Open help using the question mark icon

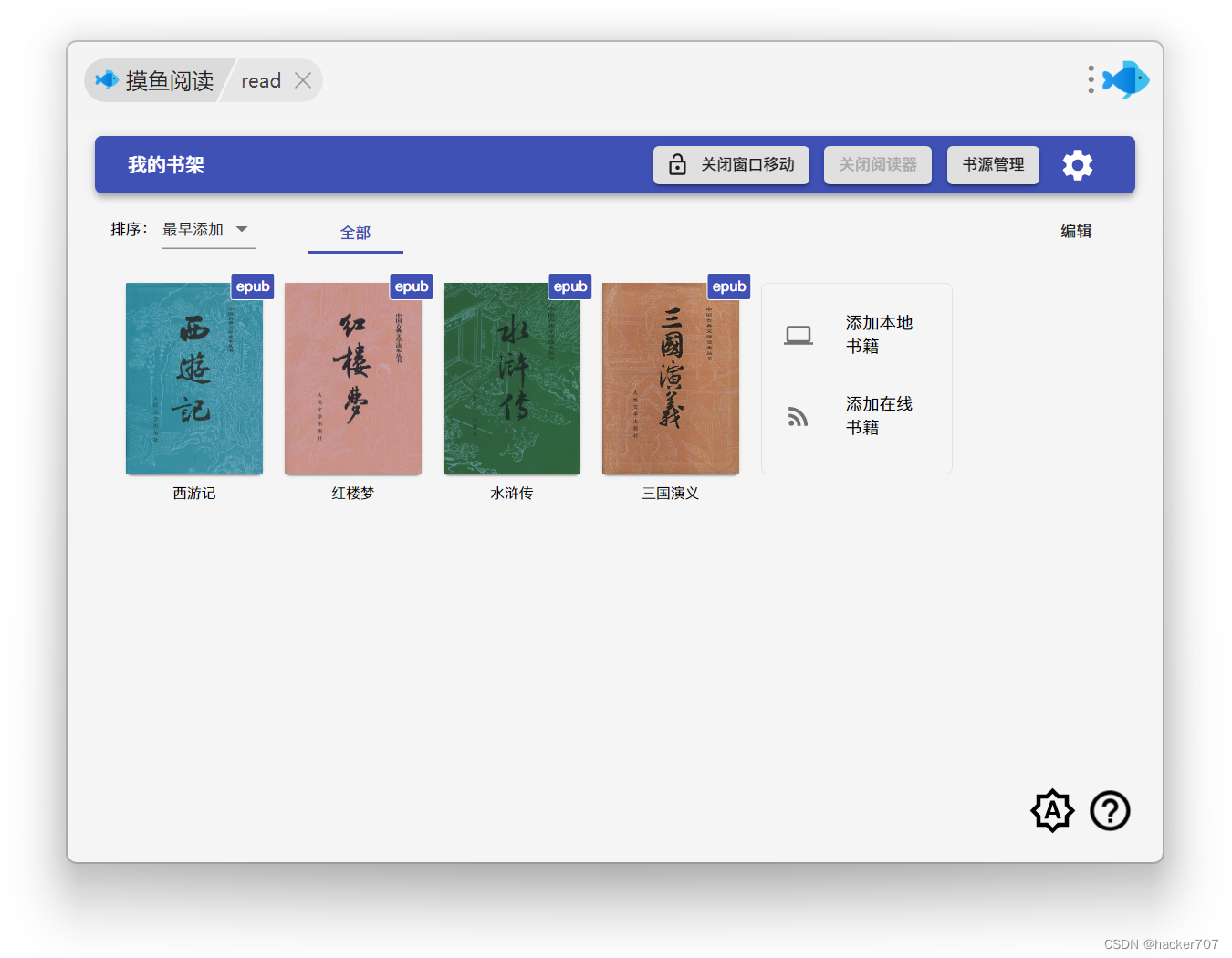point(1110,810)
